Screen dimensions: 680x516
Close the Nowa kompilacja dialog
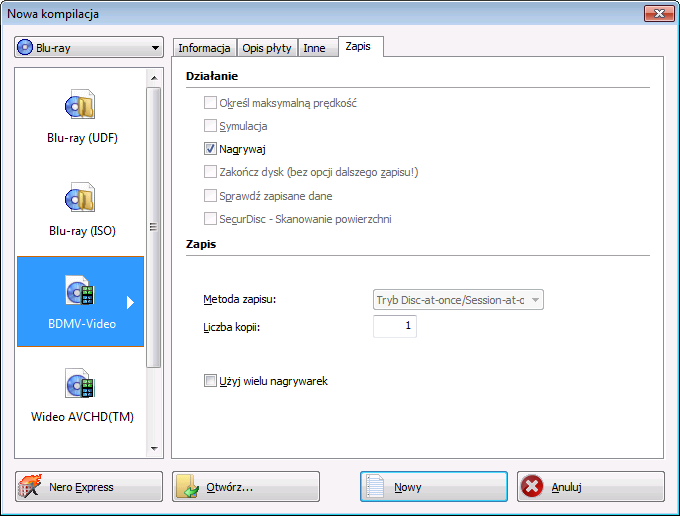pyautogui.click(x=659, y=13)
